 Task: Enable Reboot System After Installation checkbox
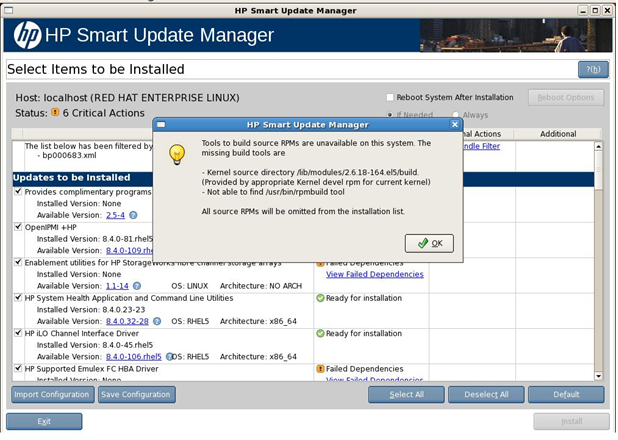pos(390,97)
